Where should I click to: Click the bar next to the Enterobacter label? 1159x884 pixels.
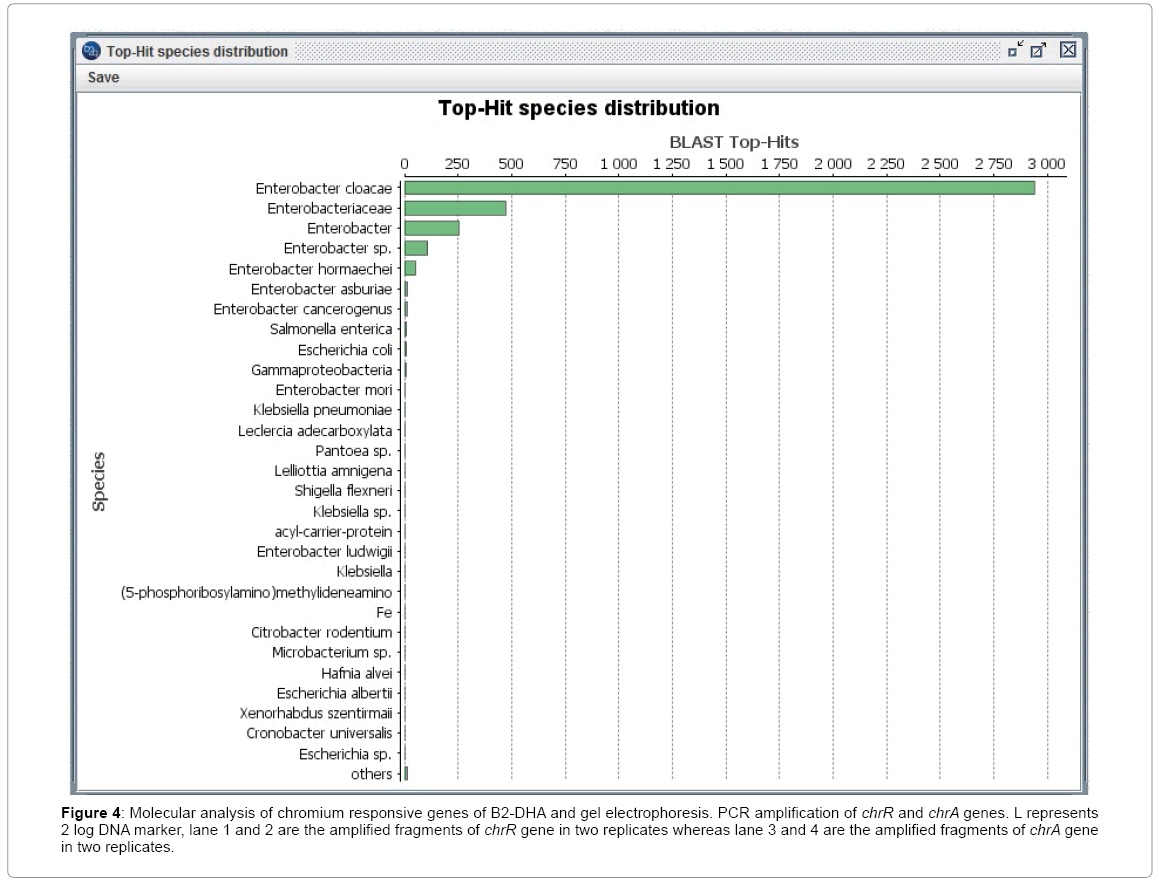point(431,228)
